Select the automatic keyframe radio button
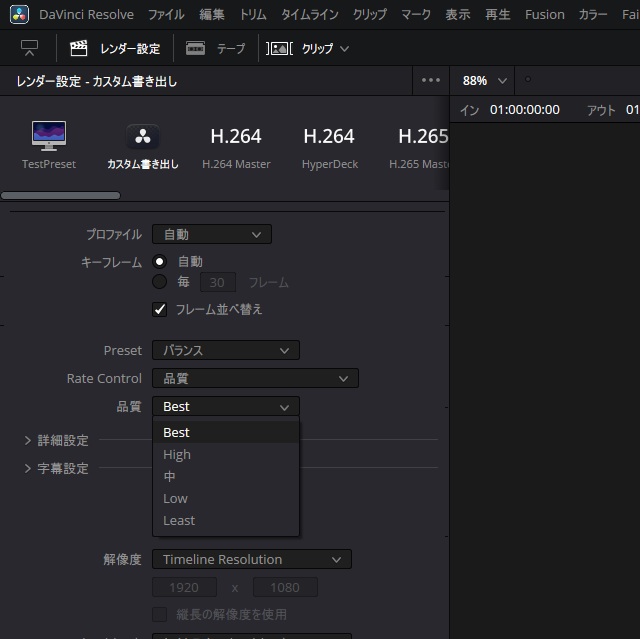 click(159, 261)
